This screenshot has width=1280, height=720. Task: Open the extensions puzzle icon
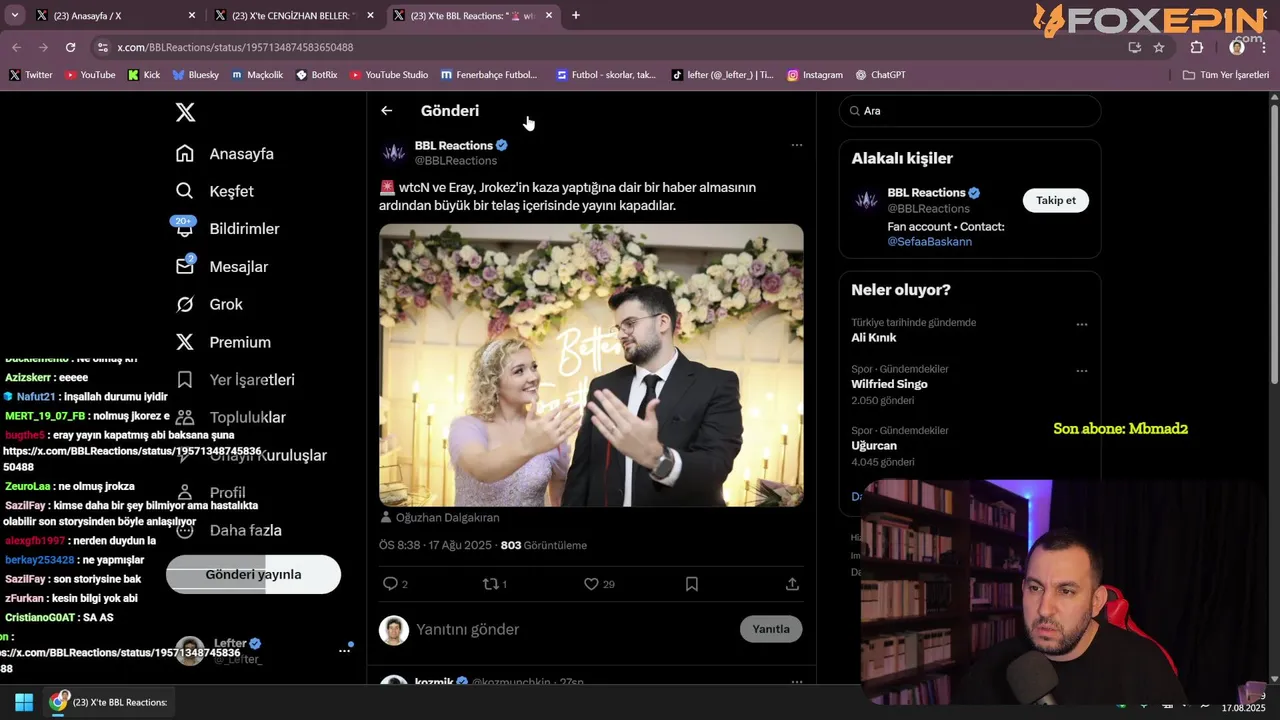(1197, 47)
